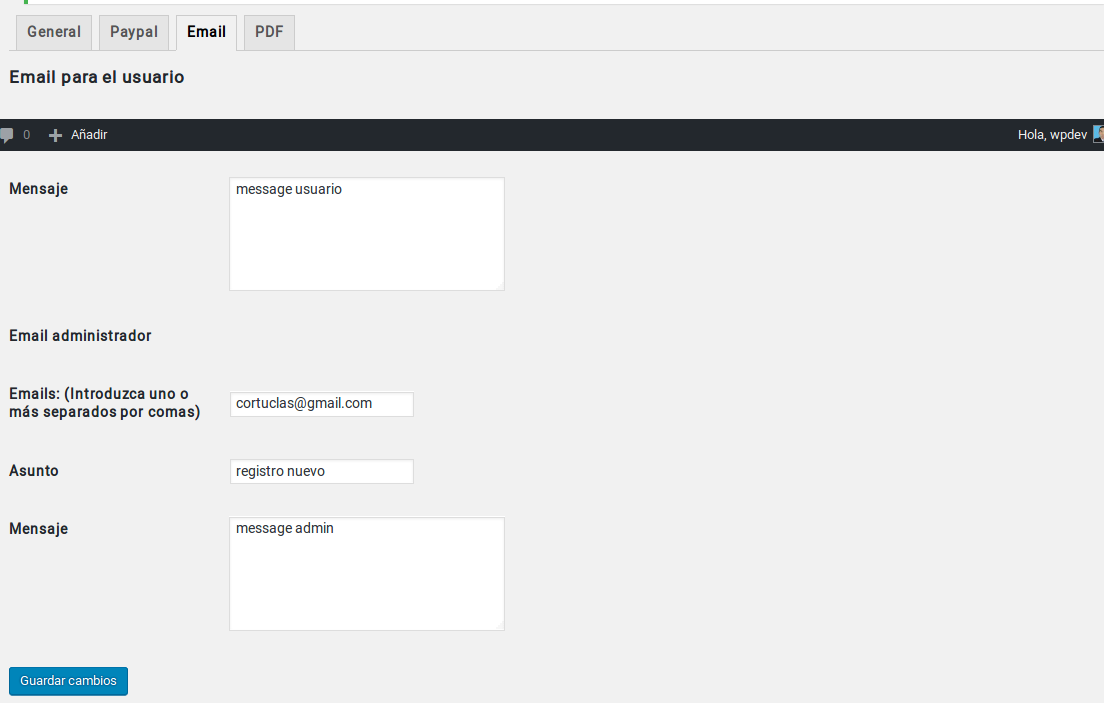
Task: Click the plus icon beside Añadir
Action: (x=55, y=135)
